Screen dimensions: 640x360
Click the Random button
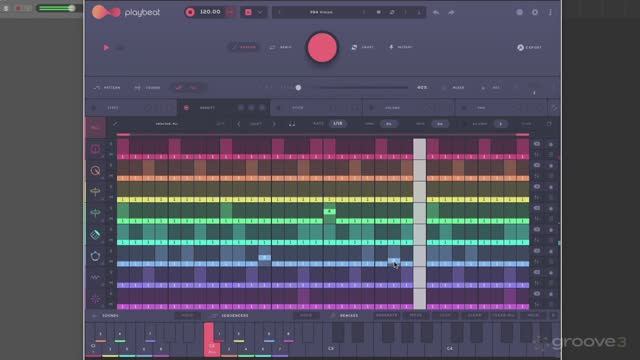pos(243,47)
